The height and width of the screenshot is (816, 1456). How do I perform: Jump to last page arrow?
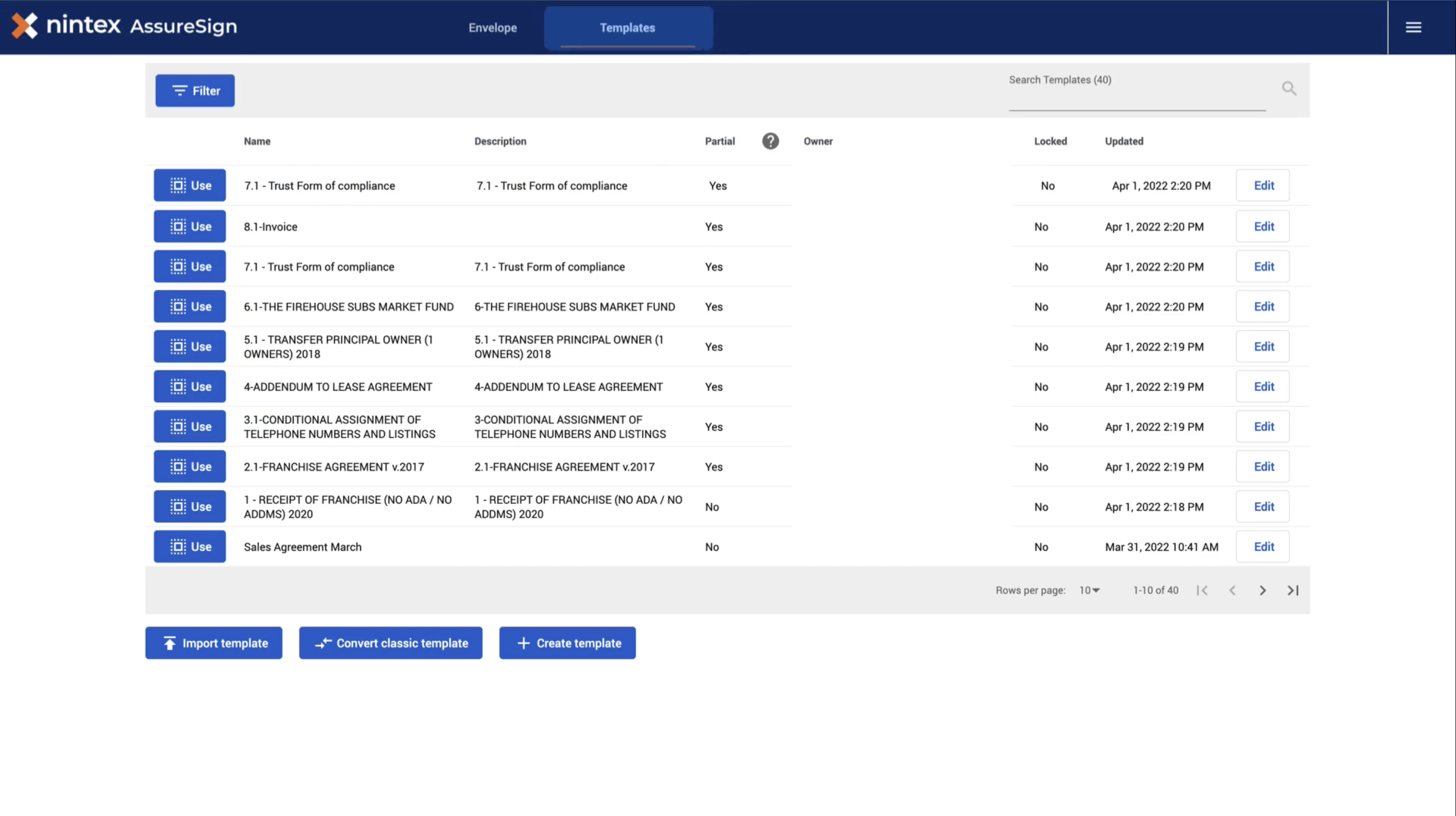pyautogui.click(x=1293, y=590)
